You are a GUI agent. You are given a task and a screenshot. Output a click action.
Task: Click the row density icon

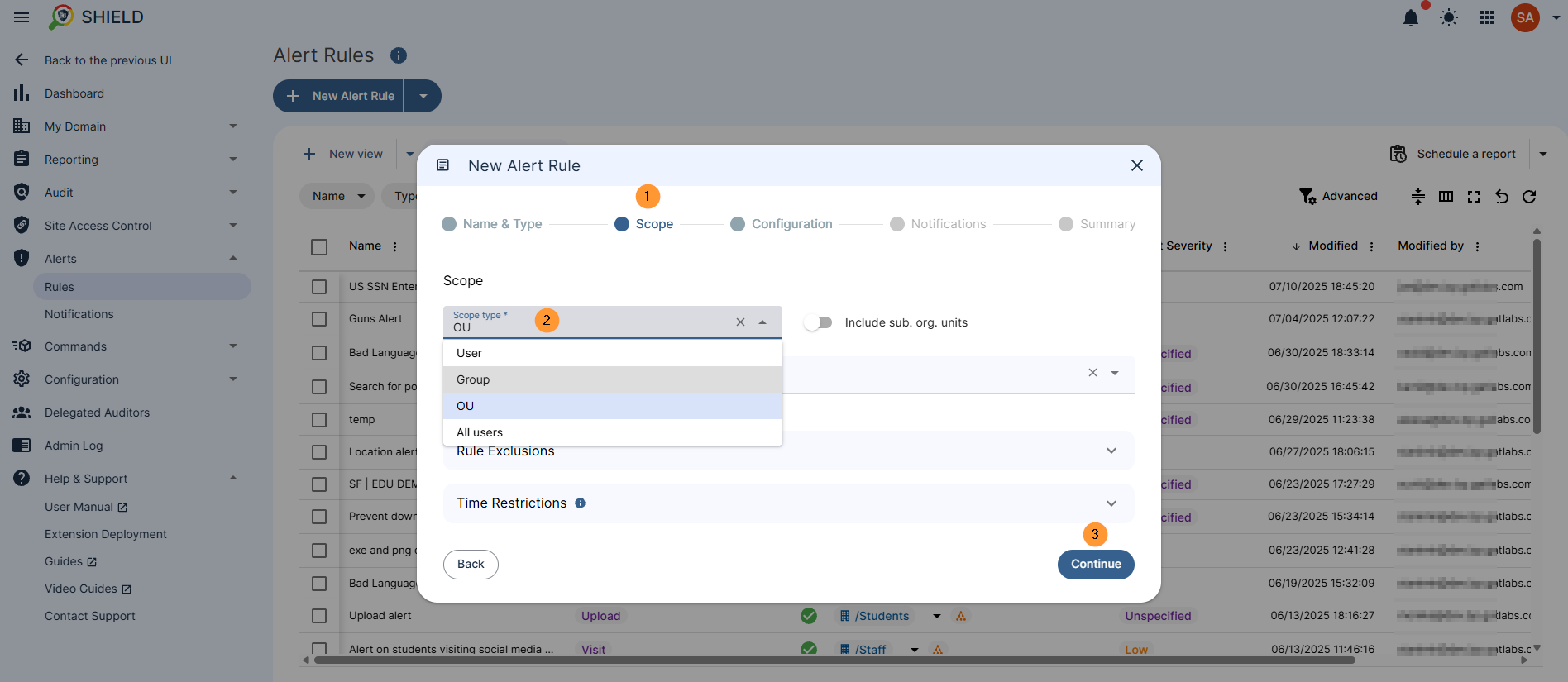click(1418, 196)
